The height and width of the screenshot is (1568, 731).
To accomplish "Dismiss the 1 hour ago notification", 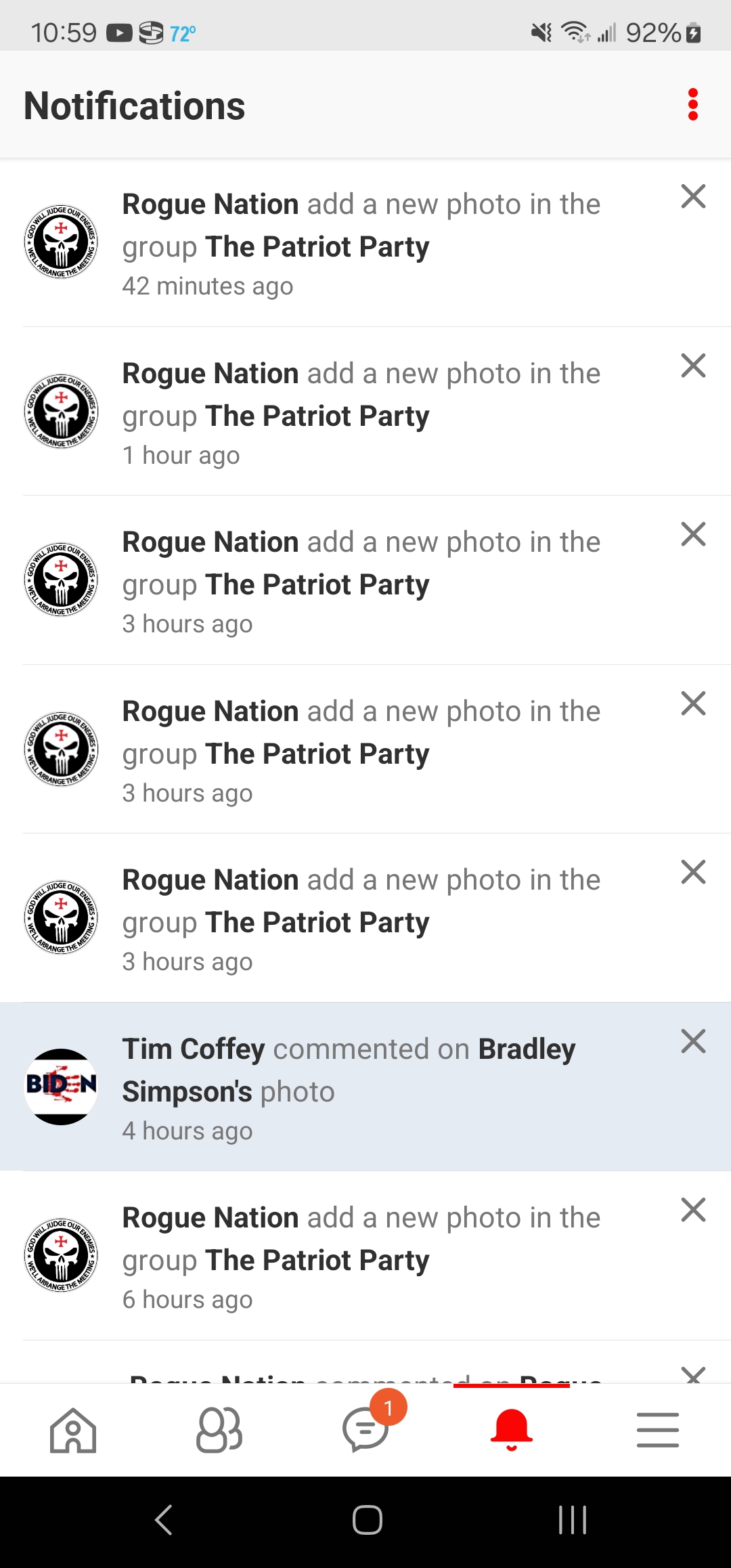I will pos(693,366).
